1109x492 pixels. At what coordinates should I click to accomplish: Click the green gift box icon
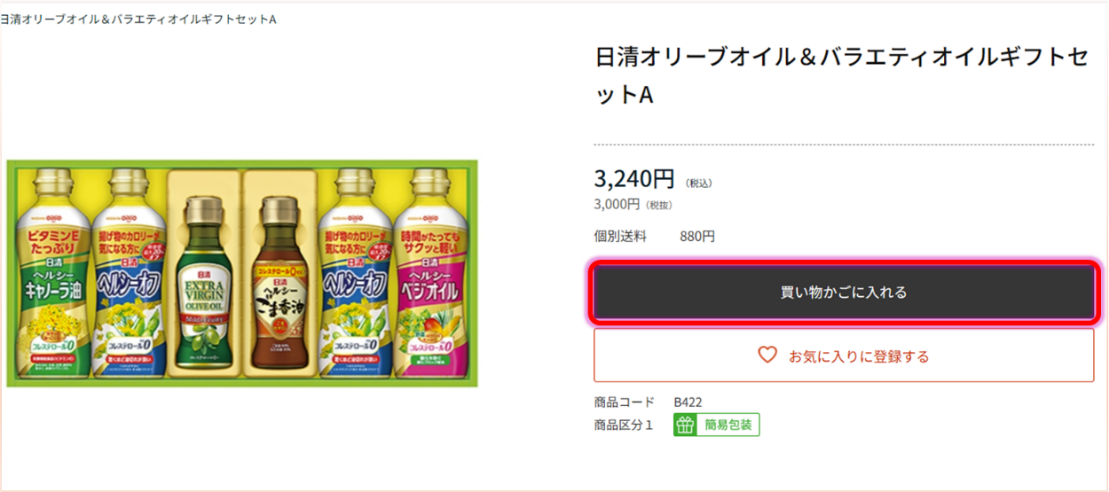(x=684, y=425)
